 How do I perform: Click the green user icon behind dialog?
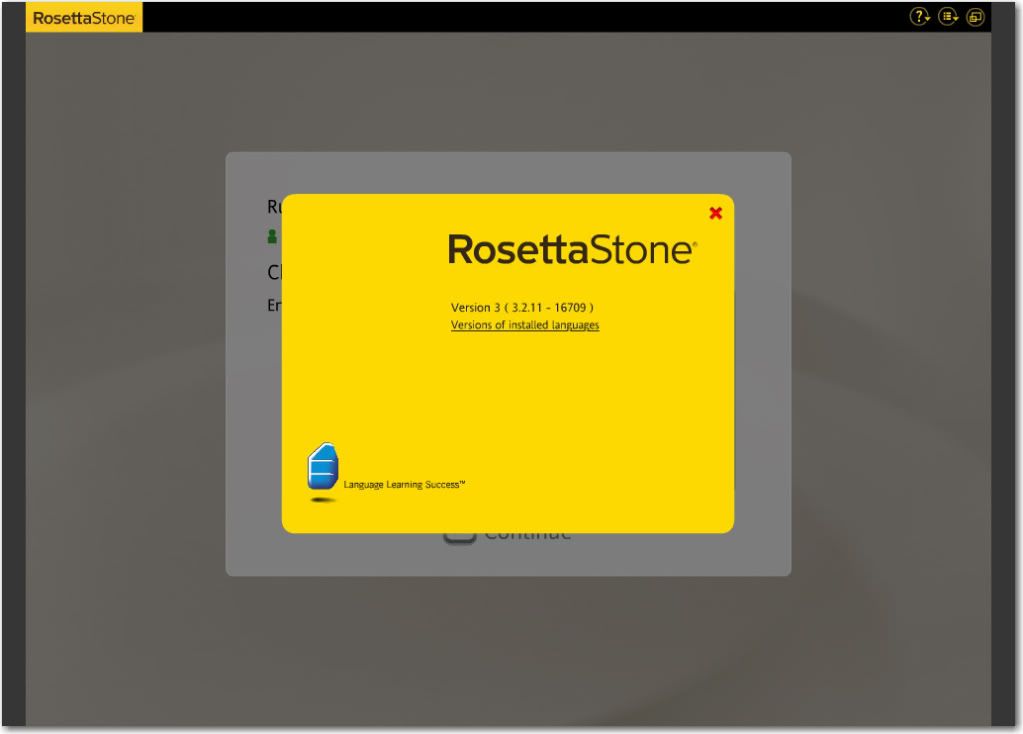pos(273,236)
